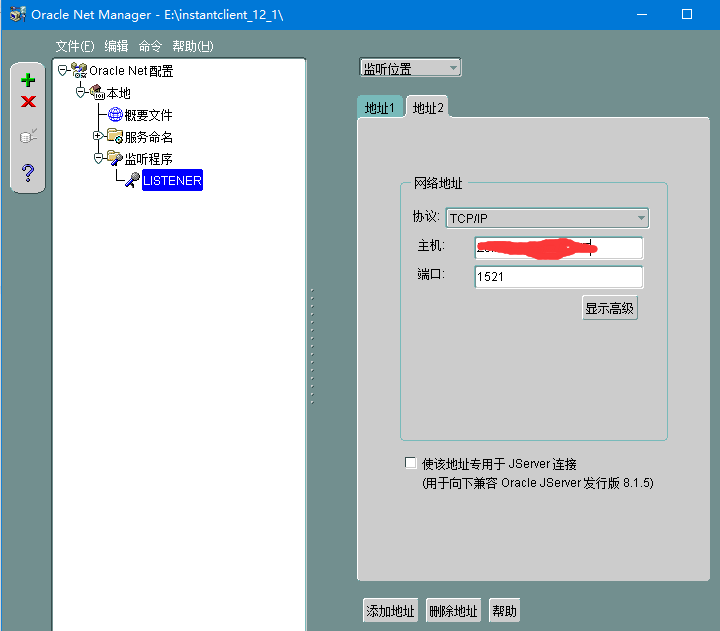This screenshot has height=631, width=720.
Task: Expand the 服务命名 tree node
Action: (x=97, y=135)
